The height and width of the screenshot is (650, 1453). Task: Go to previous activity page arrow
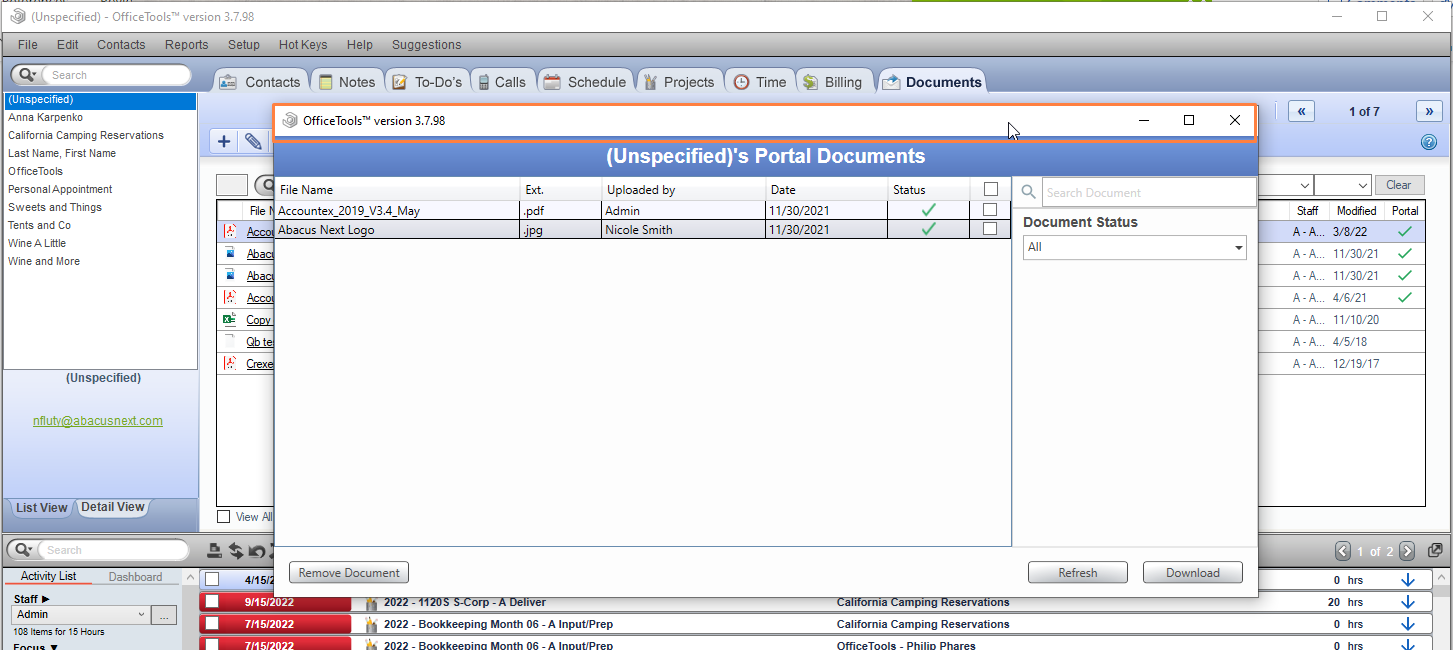pos(1343,551)
